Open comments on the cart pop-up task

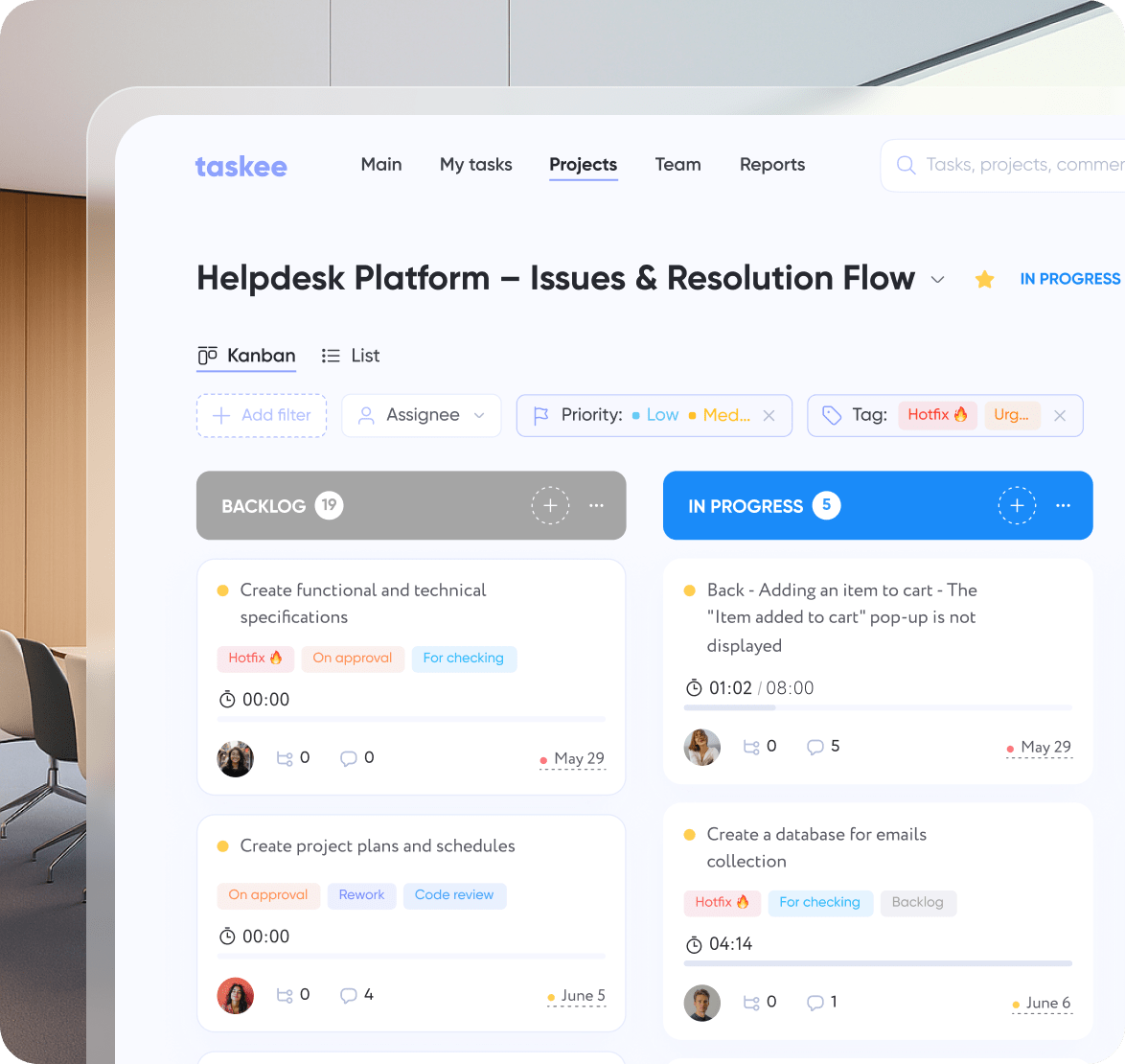(x=815, y=746)
